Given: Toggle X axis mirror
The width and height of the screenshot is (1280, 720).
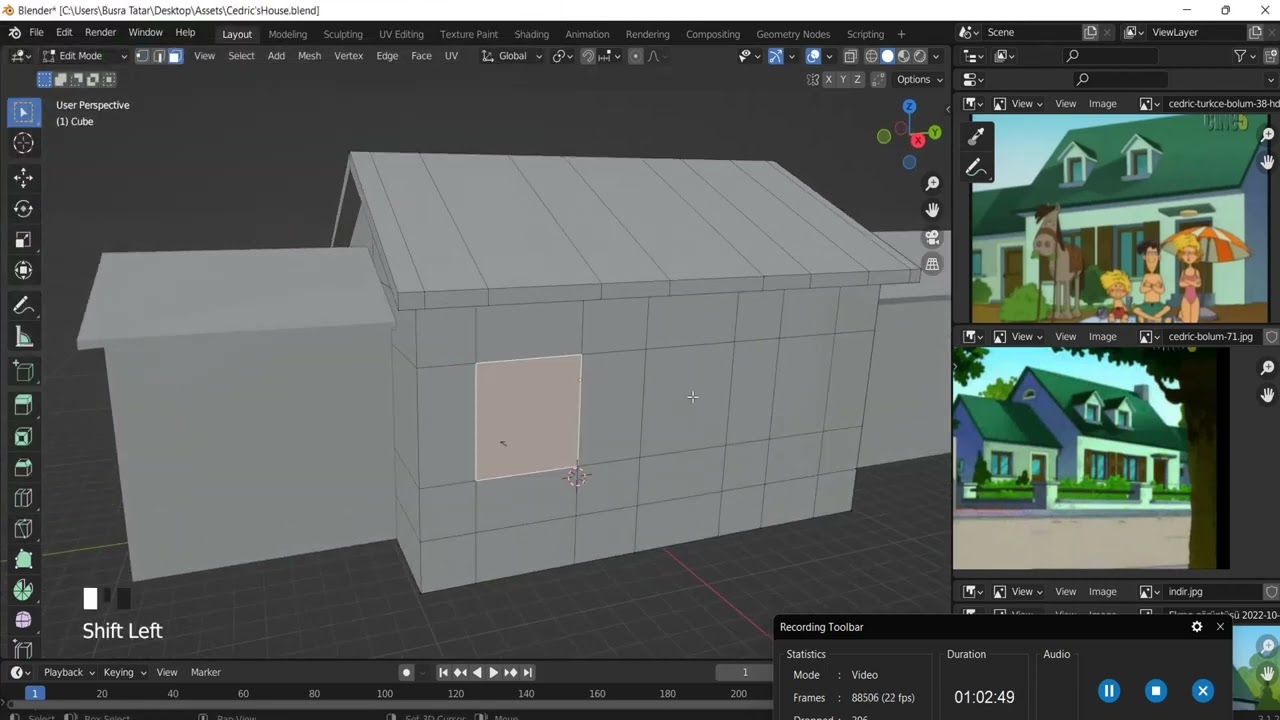Looking at the screenshot, I should coord(828,80).
